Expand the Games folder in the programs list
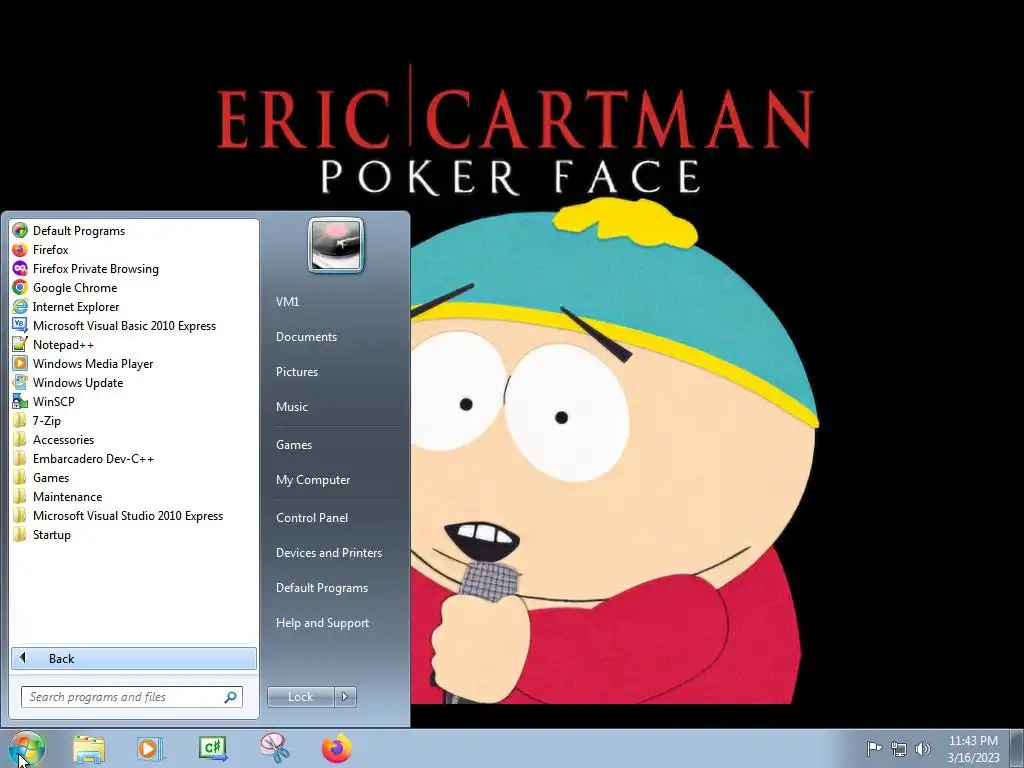1024x768 pixels. pos(134,477)
